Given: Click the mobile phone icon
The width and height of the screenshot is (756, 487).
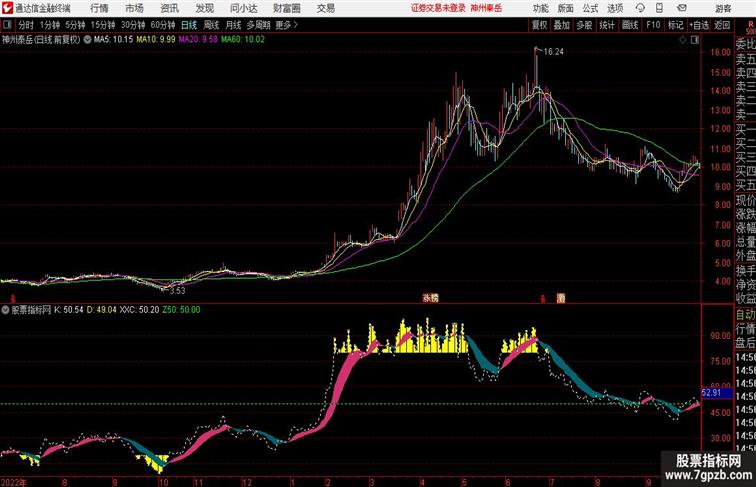Looking at the screenshot, I should tap(659, 8).
